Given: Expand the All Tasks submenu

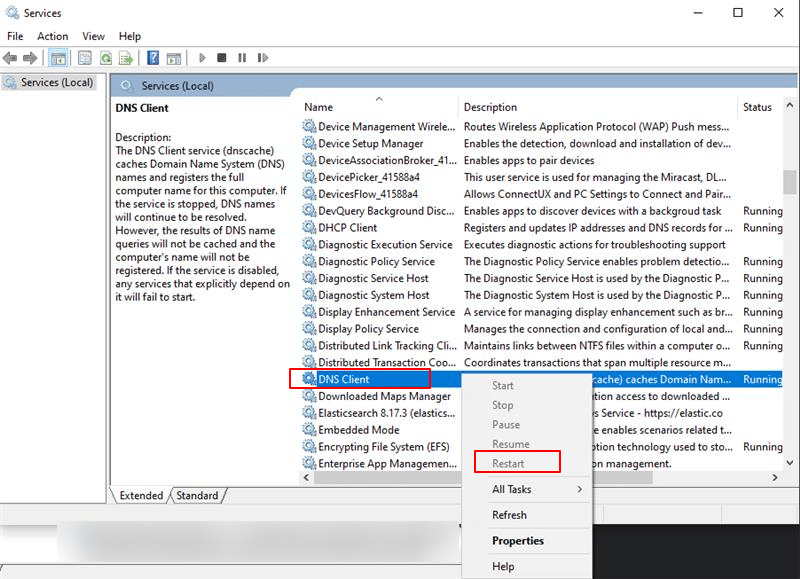Looking at the screenshot, I should click(x=527, y=489).
